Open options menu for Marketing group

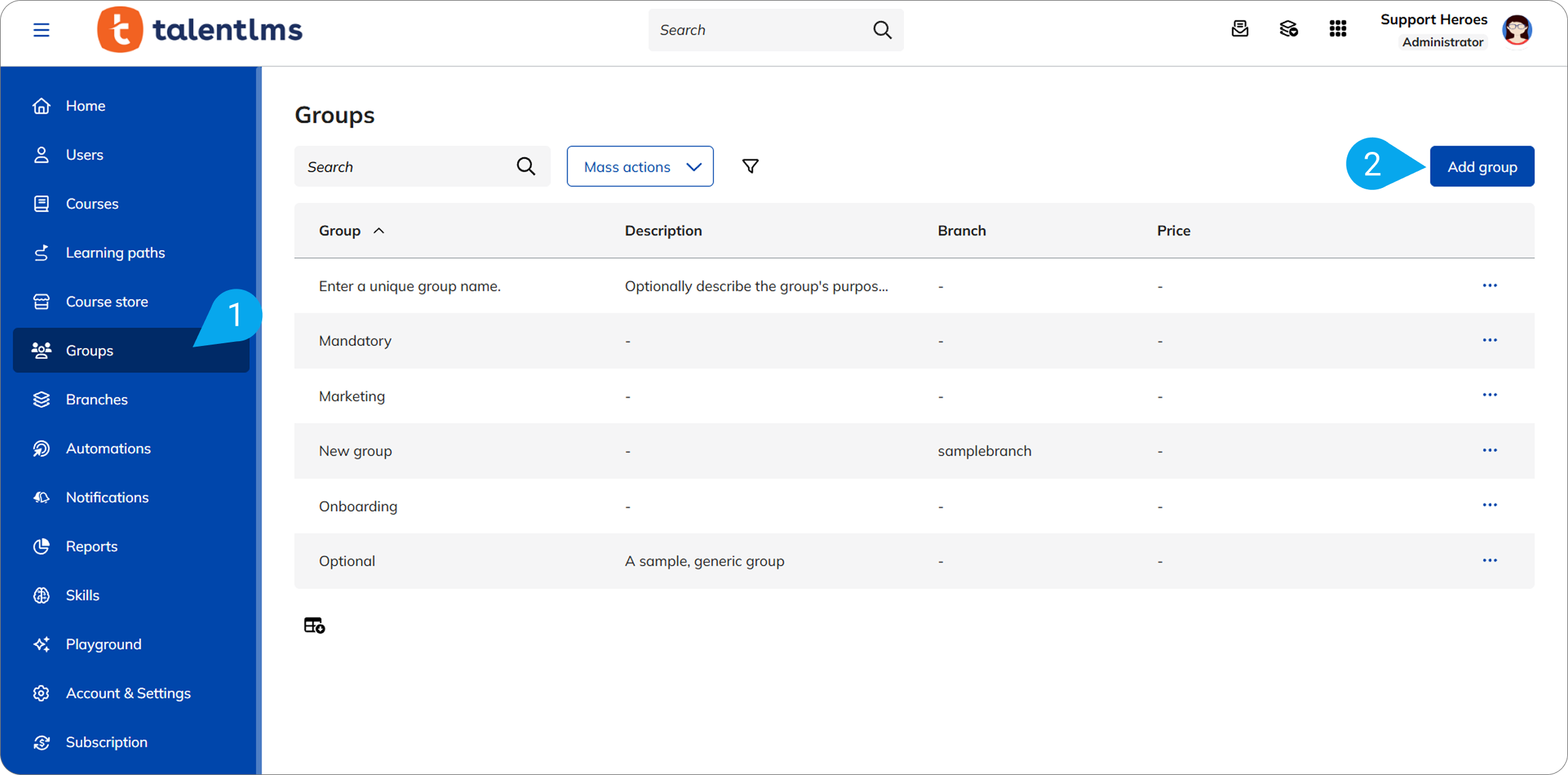(1490, 396)
